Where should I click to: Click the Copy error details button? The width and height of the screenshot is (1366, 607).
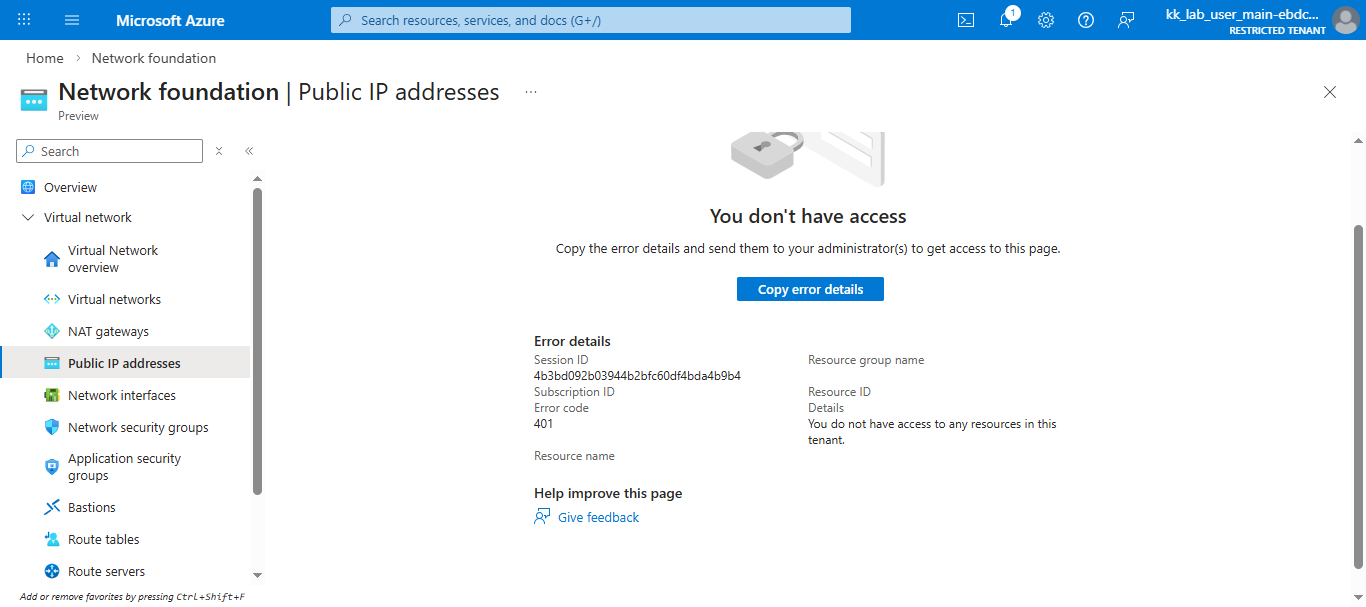pos(810,289)
